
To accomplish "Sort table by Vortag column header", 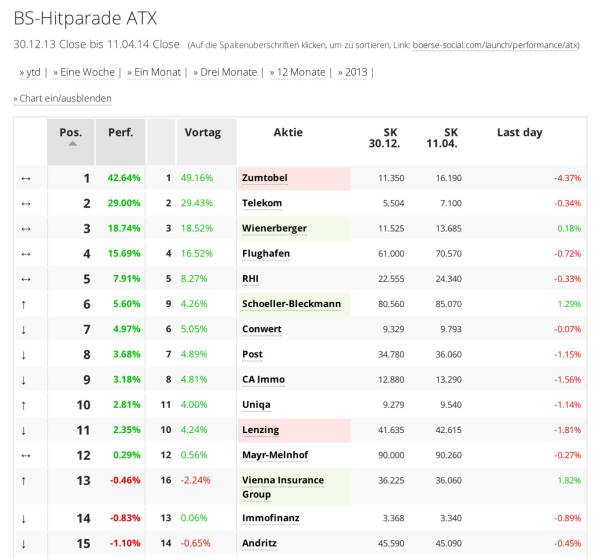I will tap(203, 132).
